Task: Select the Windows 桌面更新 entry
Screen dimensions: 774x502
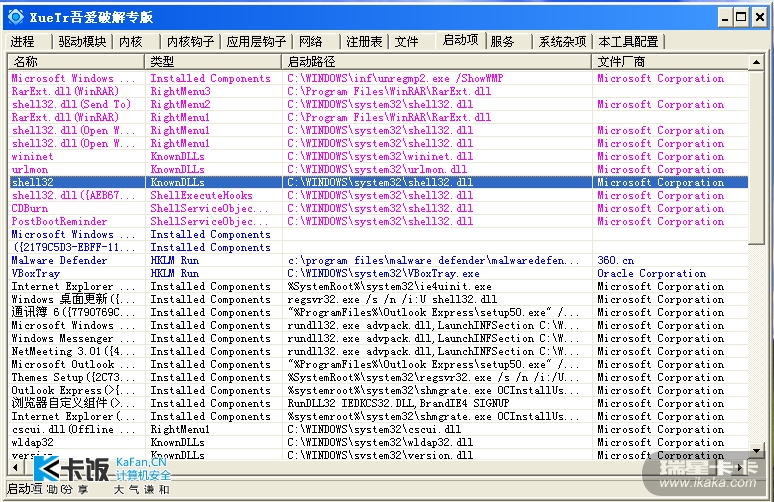Action: [378, 299]
